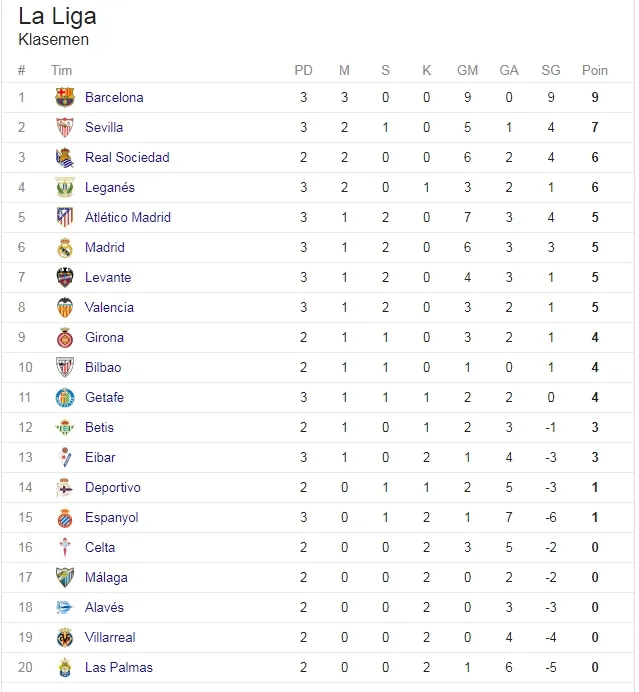Screen dimensions: 639x692
Task: Open the Levante team link
Action: pos(108,277)
